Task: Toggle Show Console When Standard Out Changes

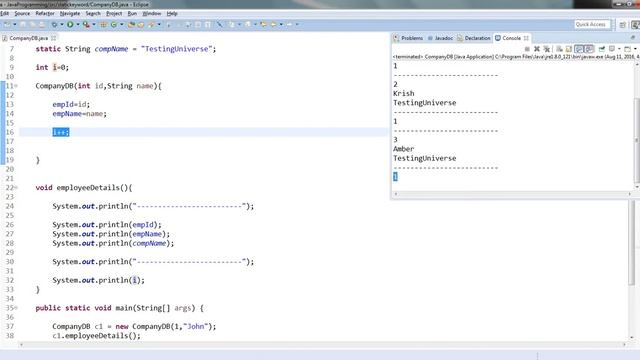Action: tap(579, 49)
